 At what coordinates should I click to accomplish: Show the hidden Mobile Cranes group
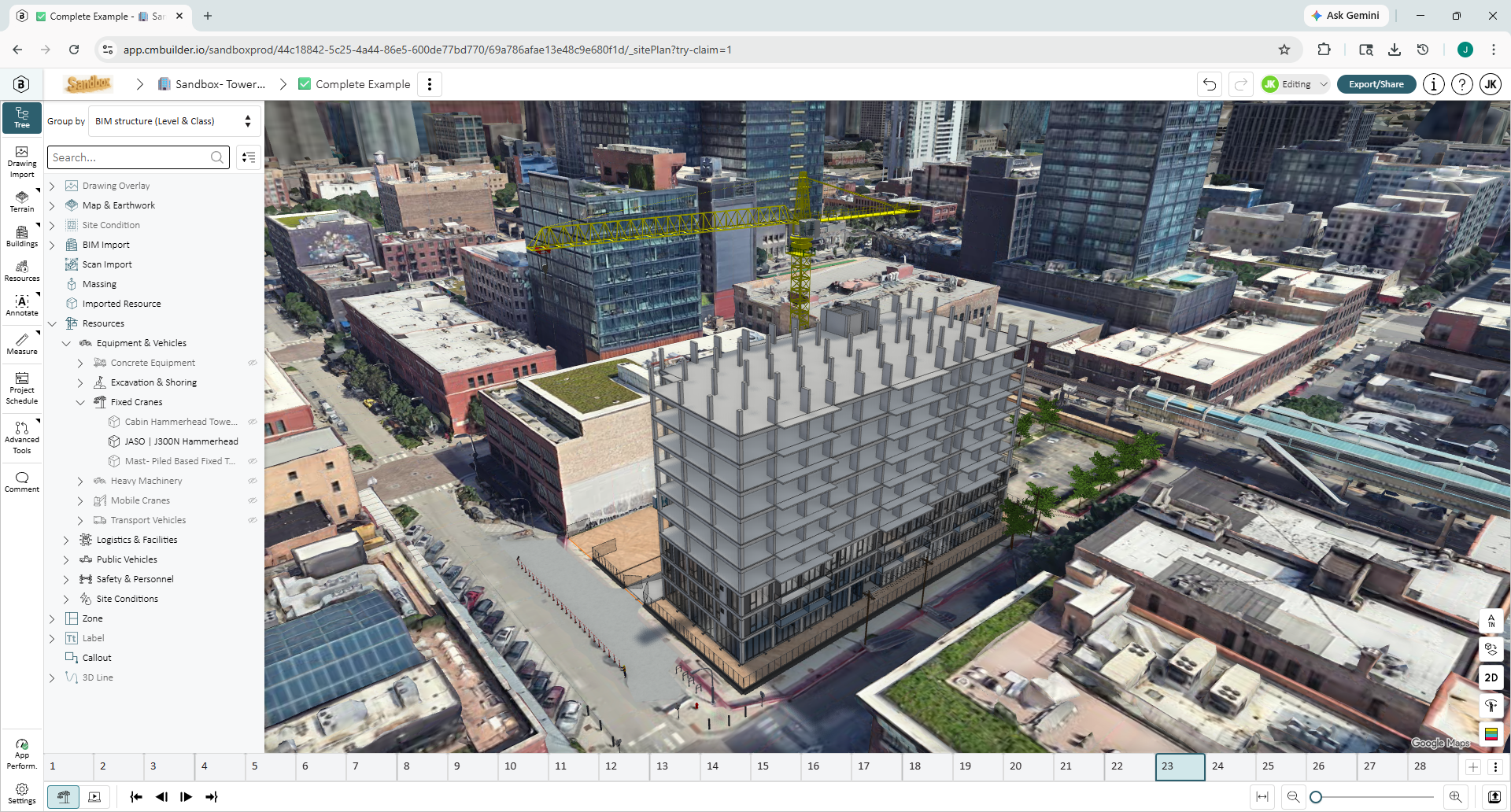pyautogui.click(x=253, y=500)
